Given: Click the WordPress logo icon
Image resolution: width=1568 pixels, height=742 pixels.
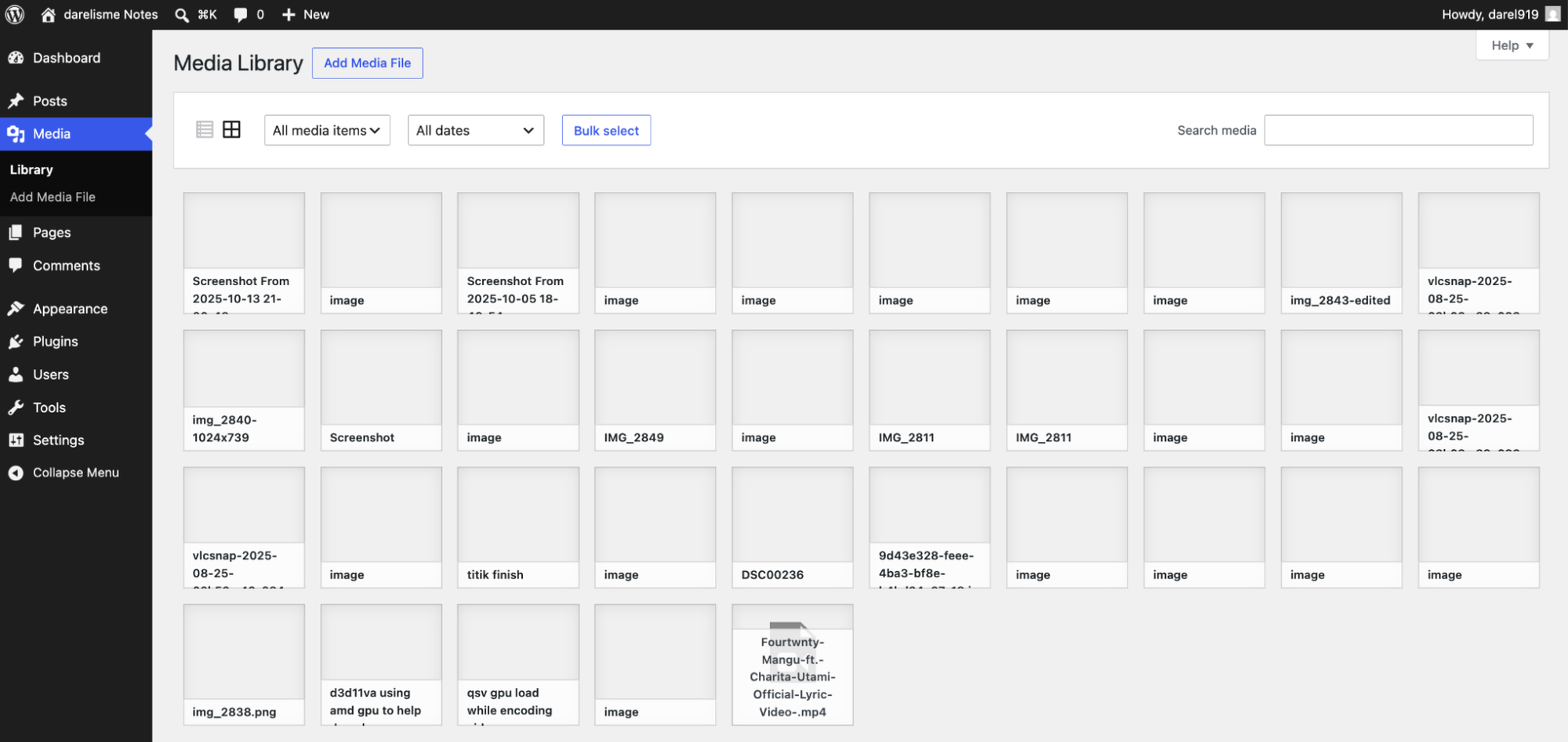Looking at the screenshot, I should point(15,14).
